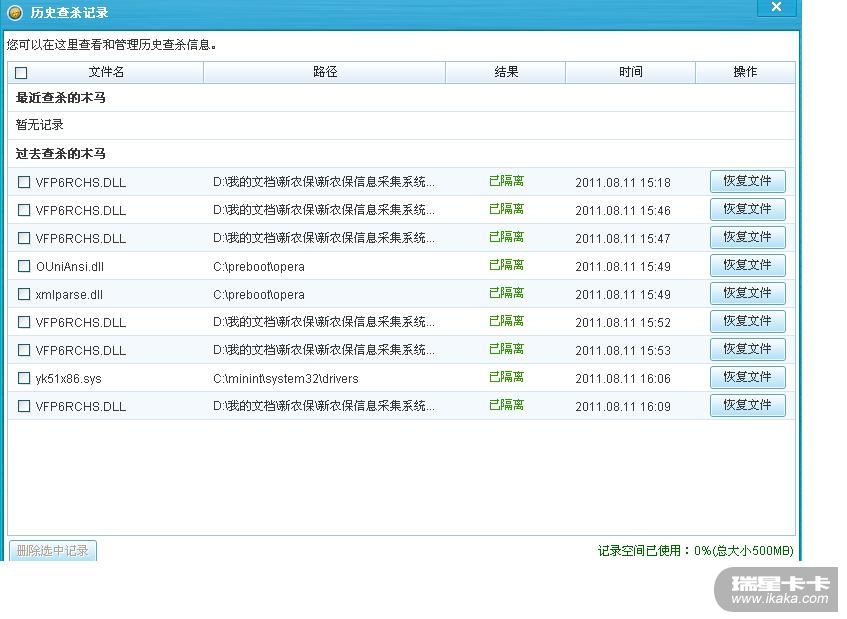Toggle the select-all checkbox in header
The height and width of the screenshot is (619, 847).
[x=22, y=73]
